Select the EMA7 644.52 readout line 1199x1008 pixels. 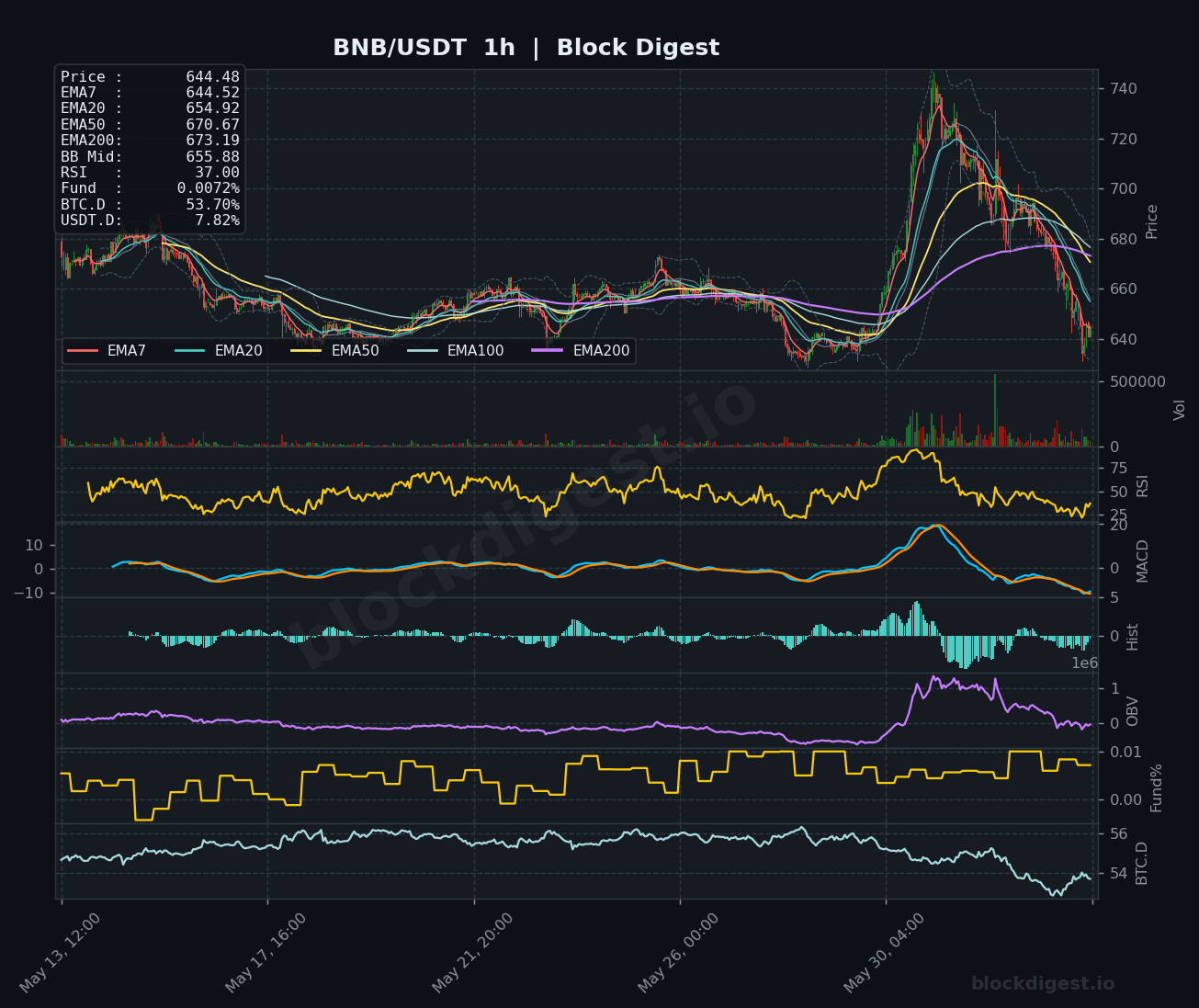tap(150, 93)
